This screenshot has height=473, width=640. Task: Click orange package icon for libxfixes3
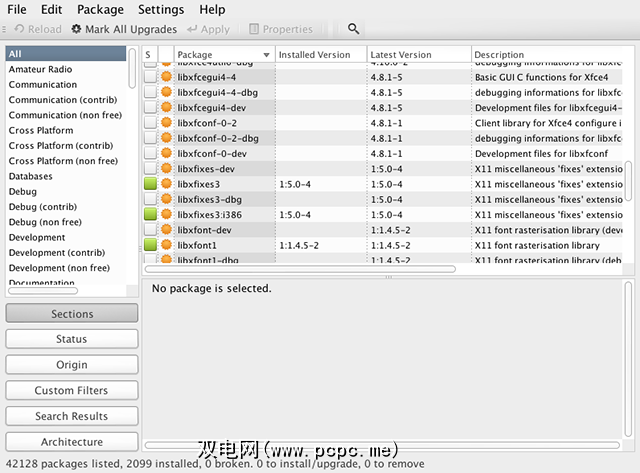click(x=166, y=184)
